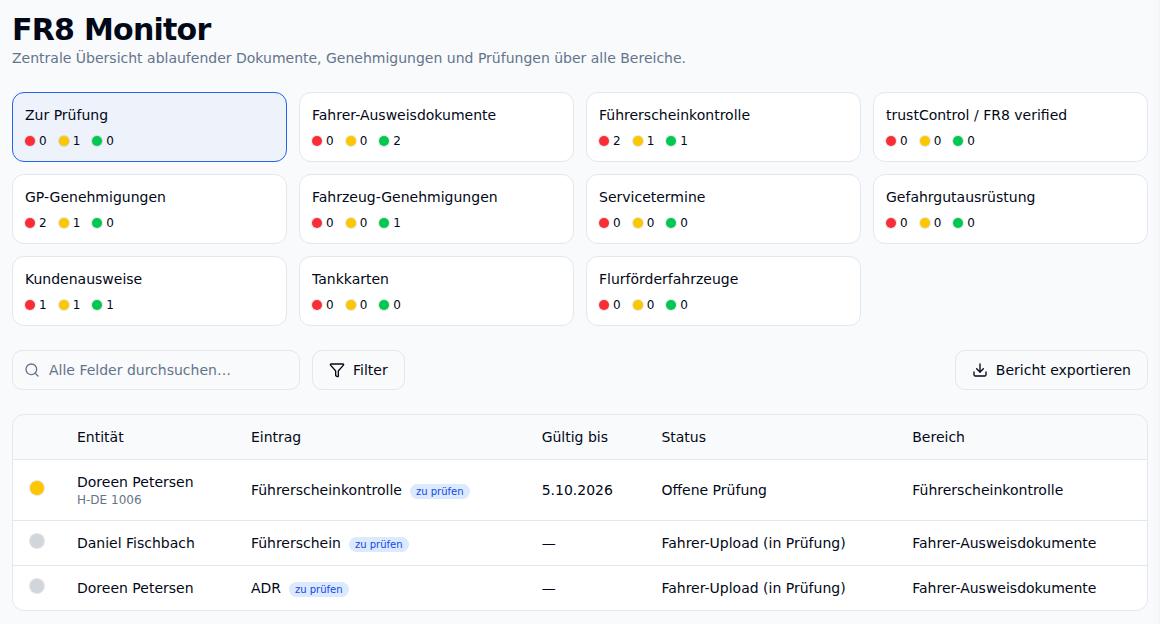Click zu prüfen badge next to Führerscheinkontrolle
This screenshot has height=624, width=1160.
439,492
